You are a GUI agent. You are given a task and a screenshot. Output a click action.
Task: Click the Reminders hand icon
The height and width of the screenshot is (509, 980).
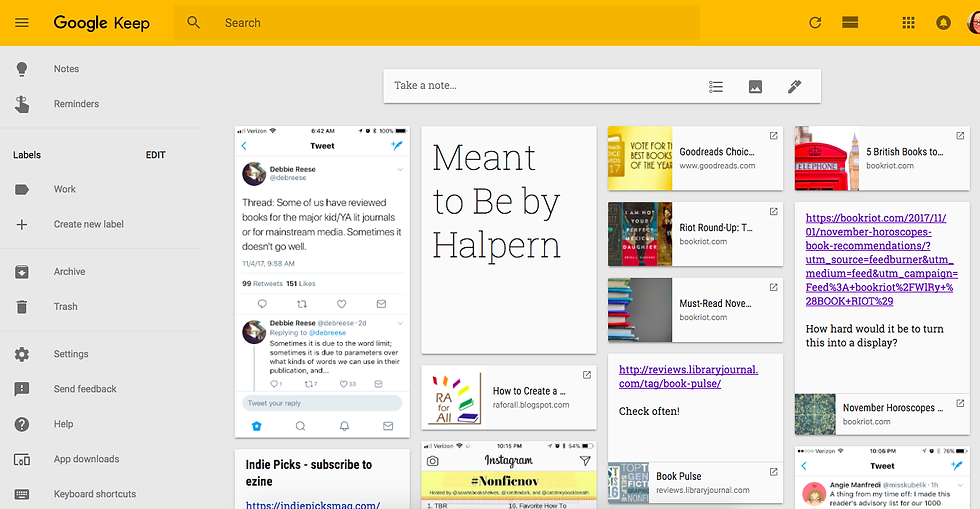pos(22,104)
